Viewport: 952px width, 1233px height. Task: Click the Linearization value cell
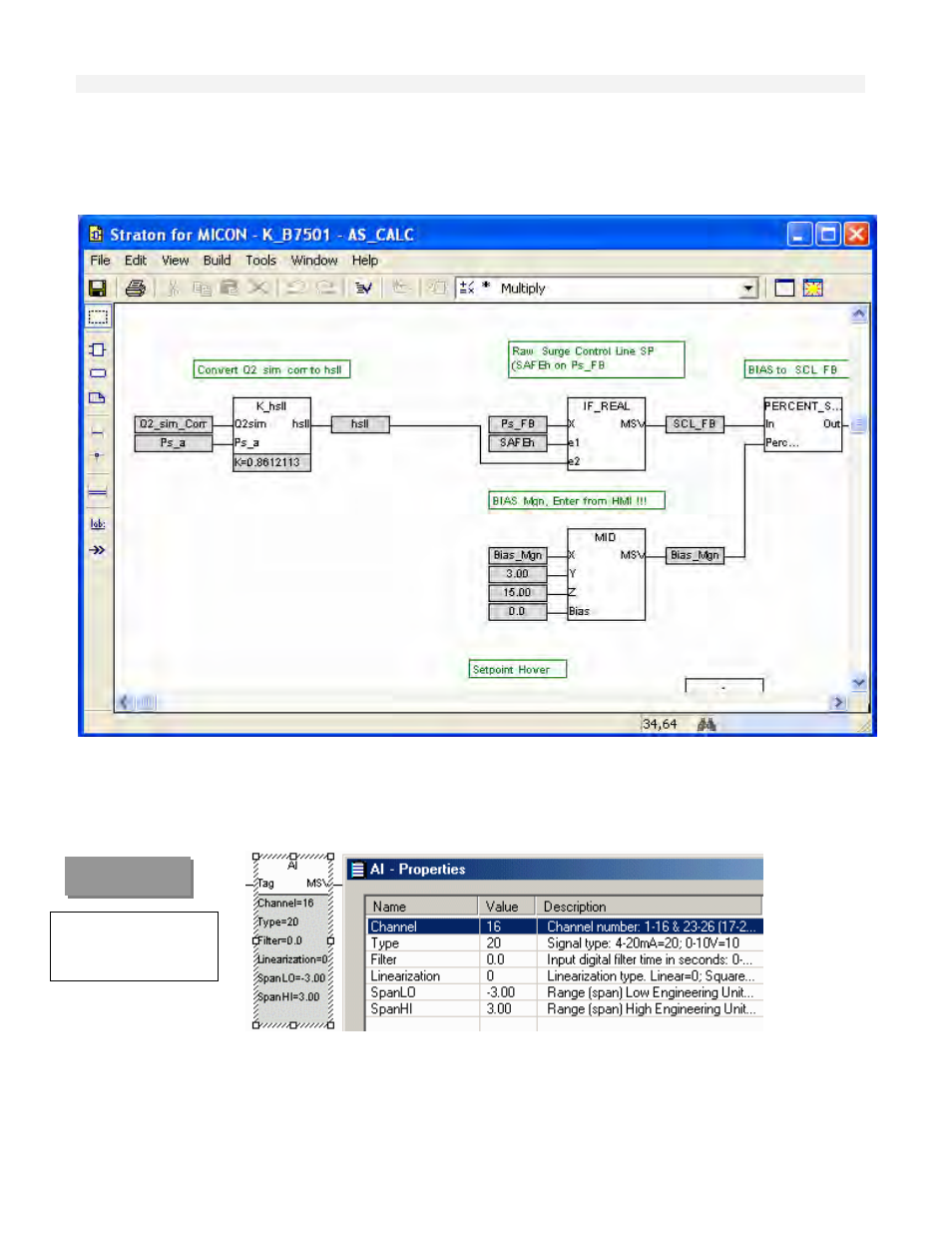509,976
